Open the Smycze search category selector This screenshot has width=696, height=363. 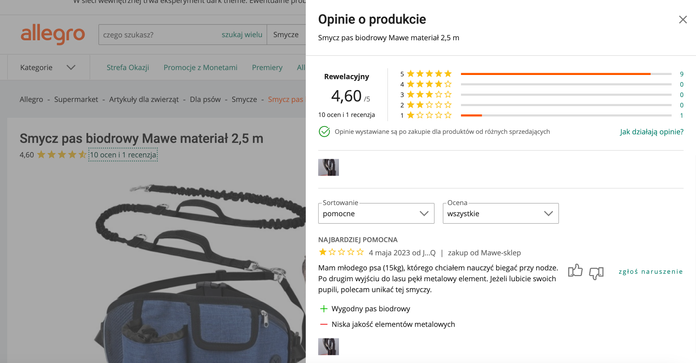click(x=286, y=35)
